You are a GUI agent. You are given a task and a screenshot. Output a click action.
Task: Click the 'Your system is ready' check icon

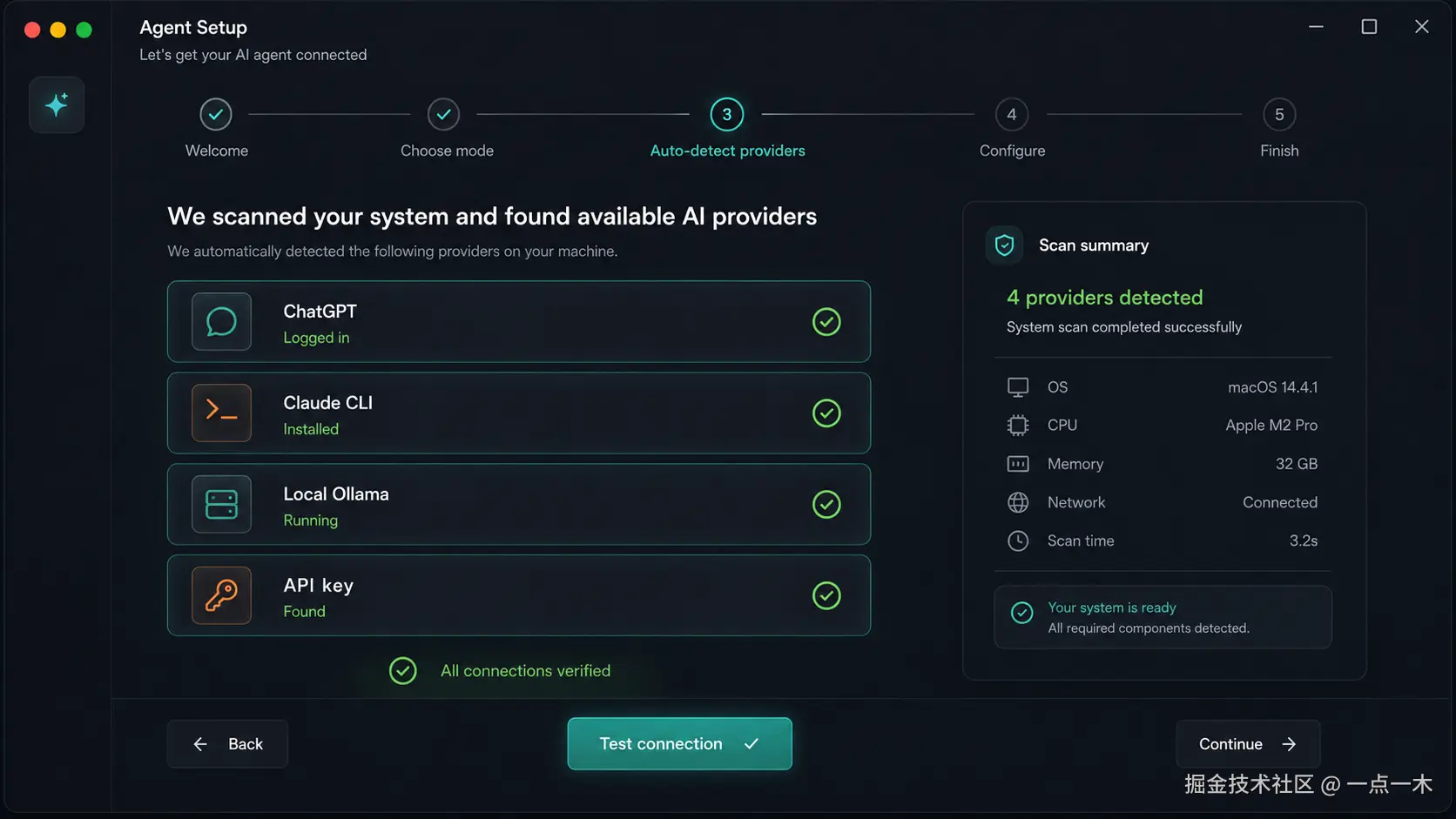tap(1022, 613)
